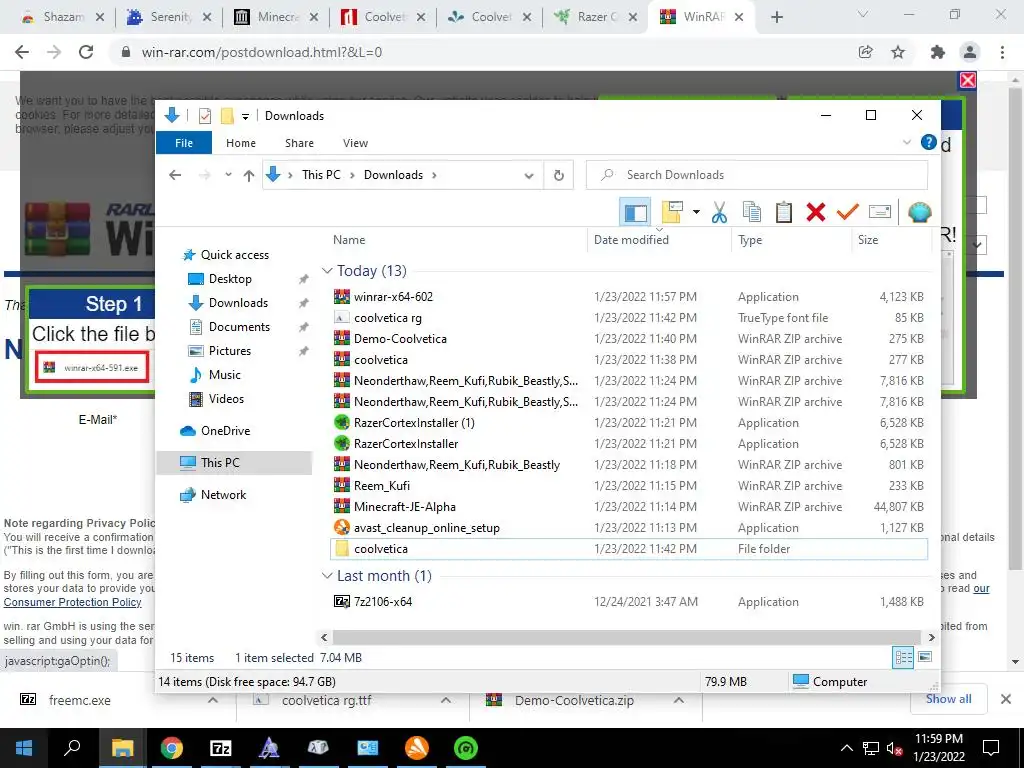Screen dimensions: 1024x768
Task: Select 7z2106-x64 application
Action: 629,601
